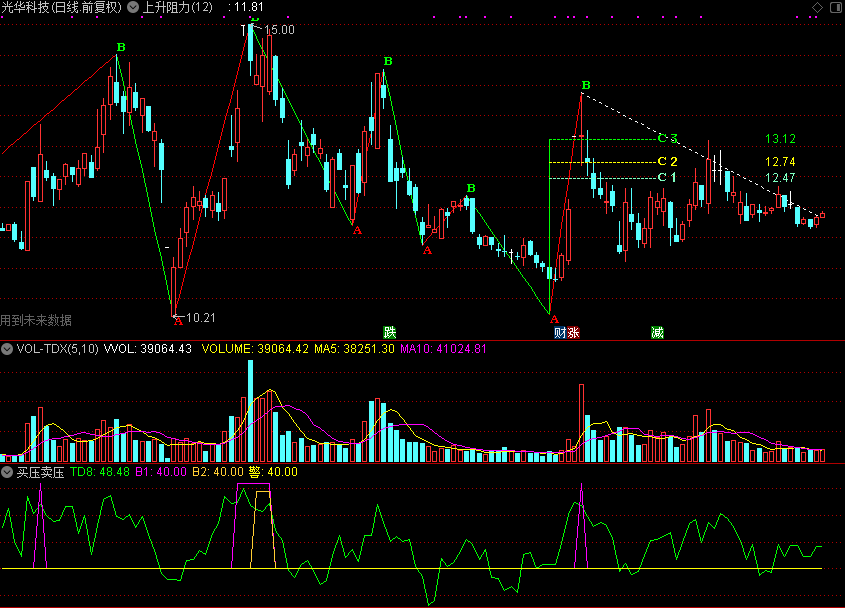Expand the 买压卖压 indicator dropdown arrow
845x608 pixels.
click(7, 471)
